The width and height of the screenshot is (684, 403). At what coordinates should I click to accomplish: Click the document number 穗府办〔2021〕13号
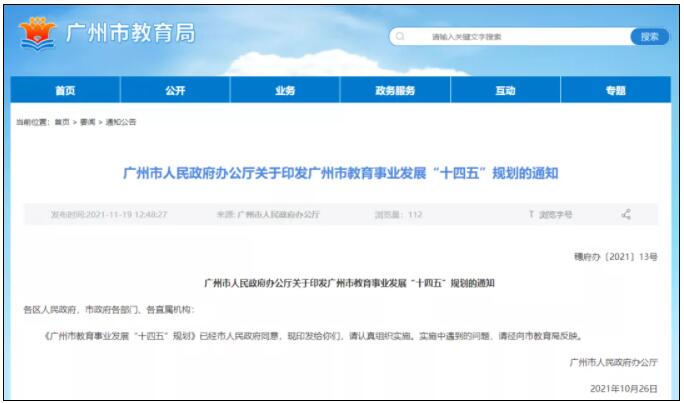tap(621, 257)
